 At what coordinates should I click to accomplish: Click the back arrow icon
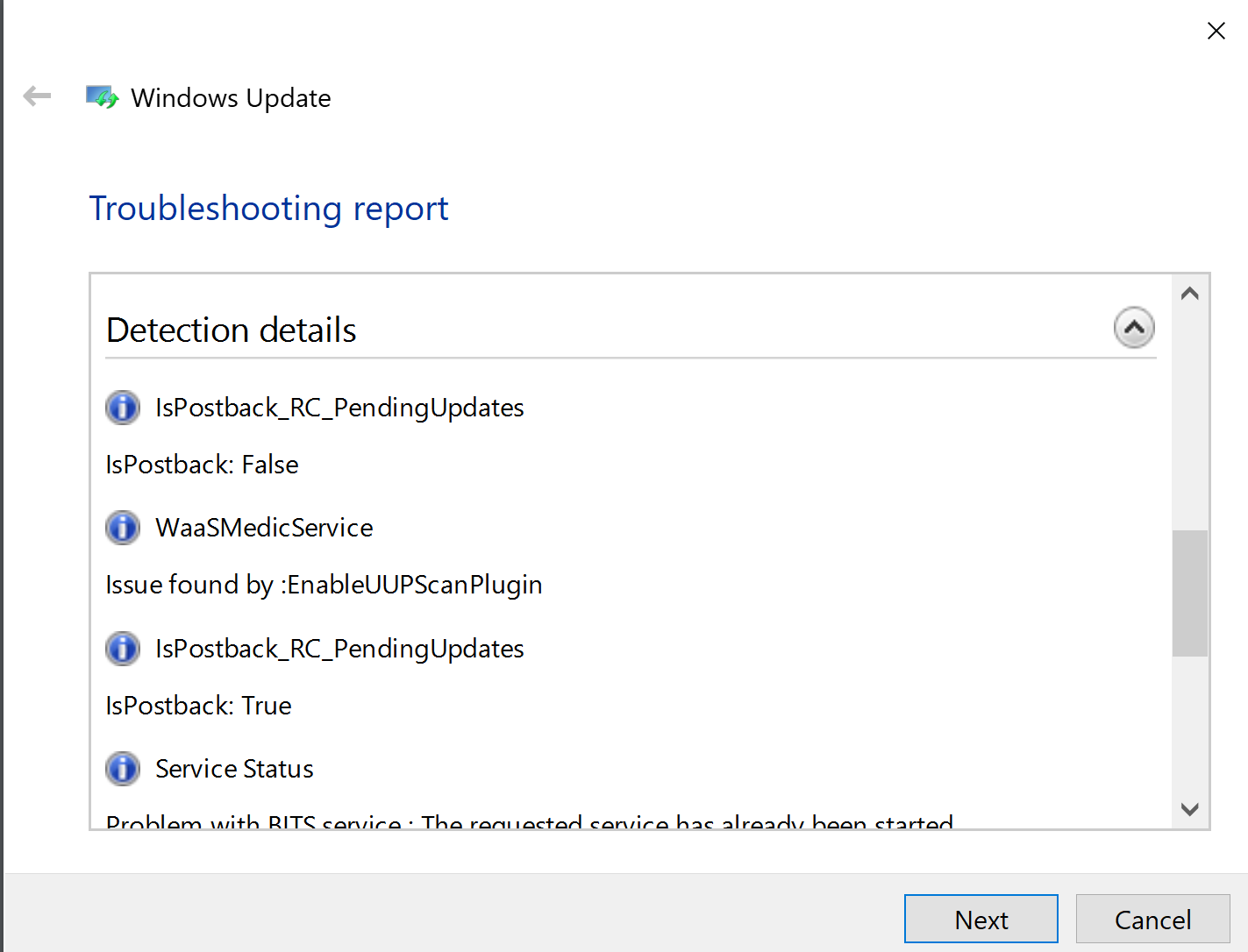pos(37,96)
